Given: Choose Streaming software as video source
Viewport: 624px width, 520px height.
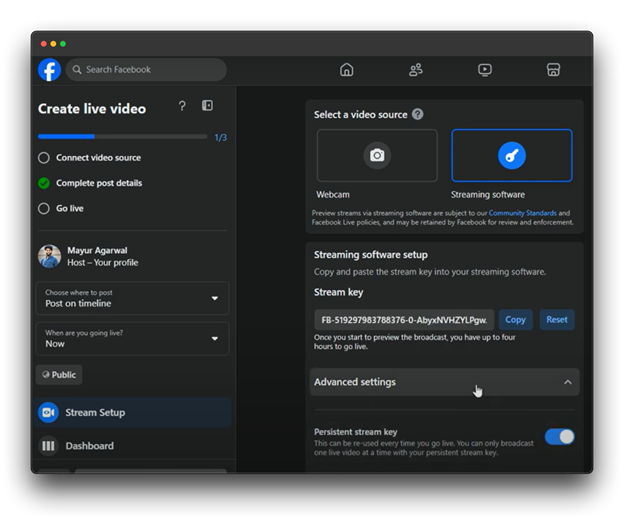Looking at the screenshot, I should coord(512,155).
